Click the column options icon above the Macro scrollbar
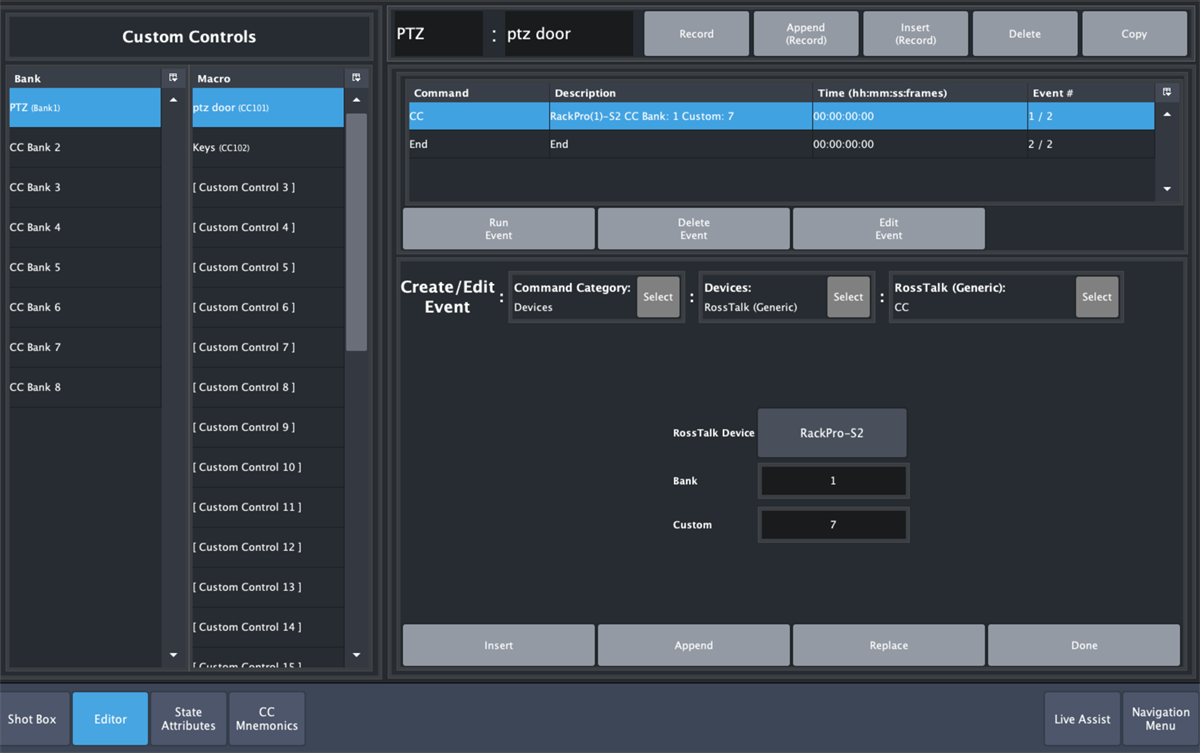This screenshot has height=753, width=1200. coord(356,77)
